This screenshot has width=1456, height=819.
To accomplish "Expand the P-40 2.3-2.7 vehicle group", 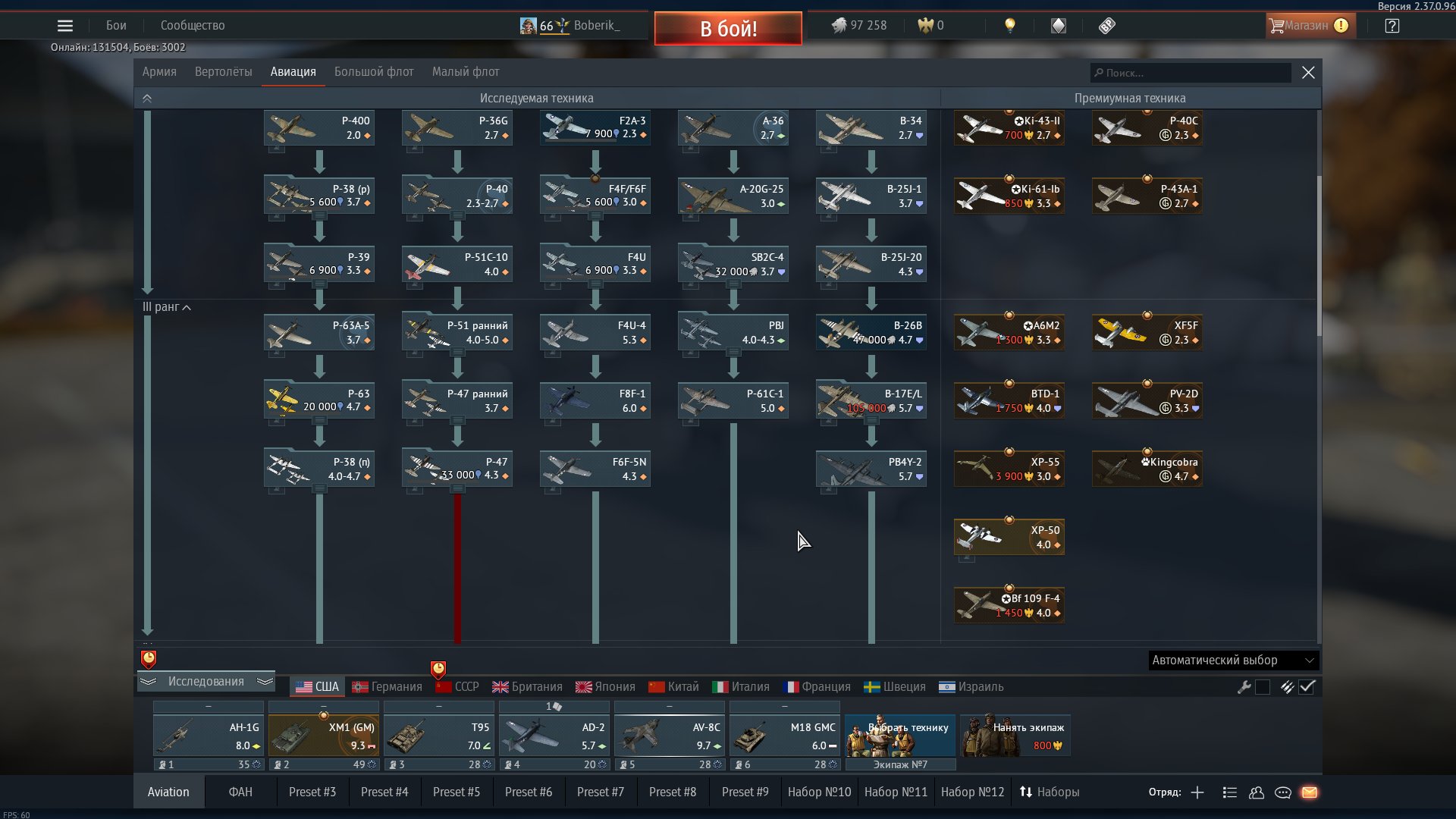I will click(x=457, y=216).
